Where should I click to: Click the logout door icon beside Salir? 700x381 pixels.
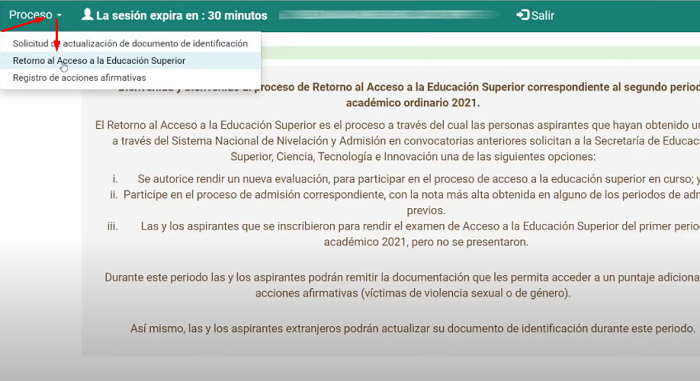click(x=522, y=15)
